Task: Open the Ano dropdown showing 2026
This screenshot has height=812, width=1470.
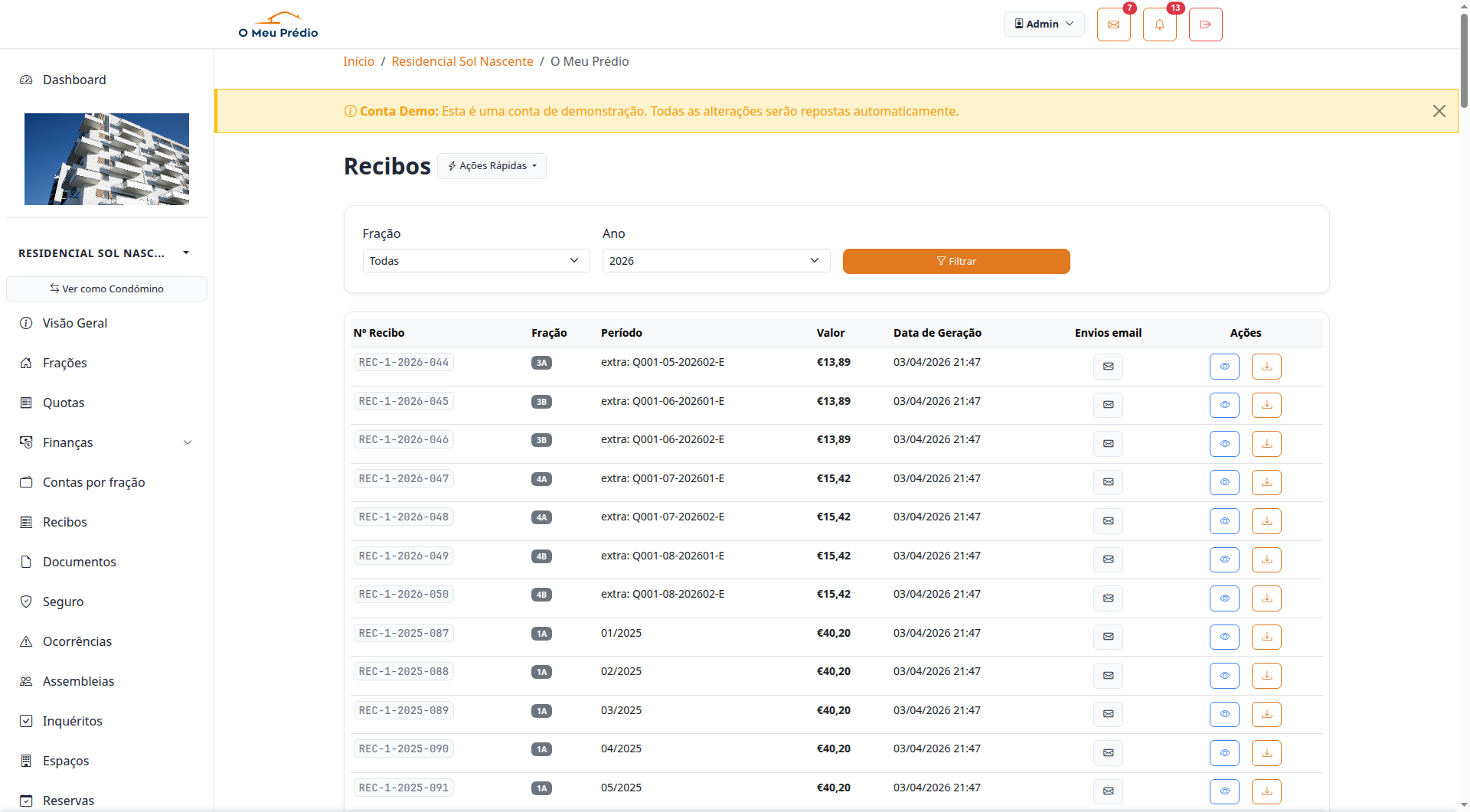Action: pyautogui.click(x=715, y=261)
